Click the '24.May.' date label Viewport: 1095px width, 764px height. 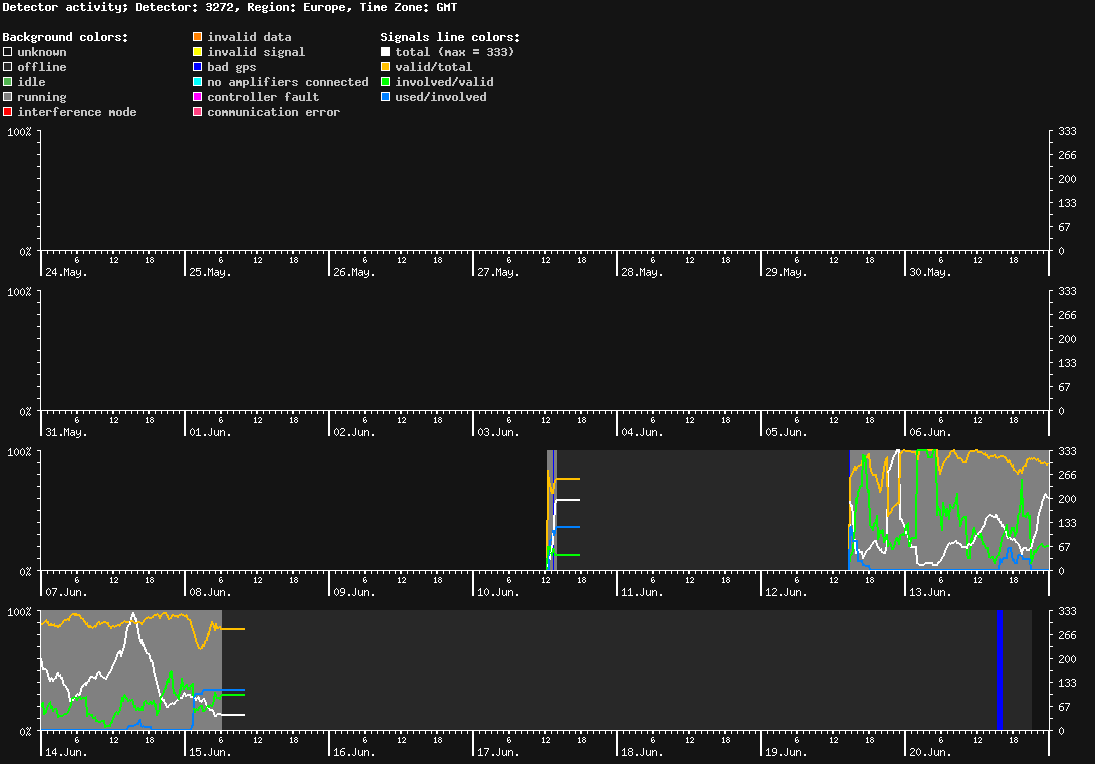click(x=66, y=272)
